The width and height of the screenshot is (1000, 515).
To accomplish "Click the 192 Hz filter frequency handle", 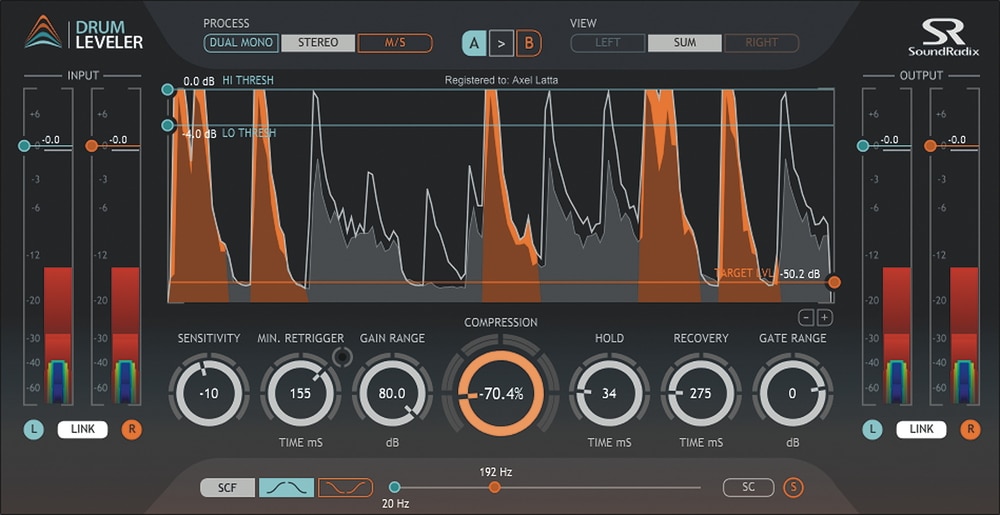I will (x=494, y=488).
